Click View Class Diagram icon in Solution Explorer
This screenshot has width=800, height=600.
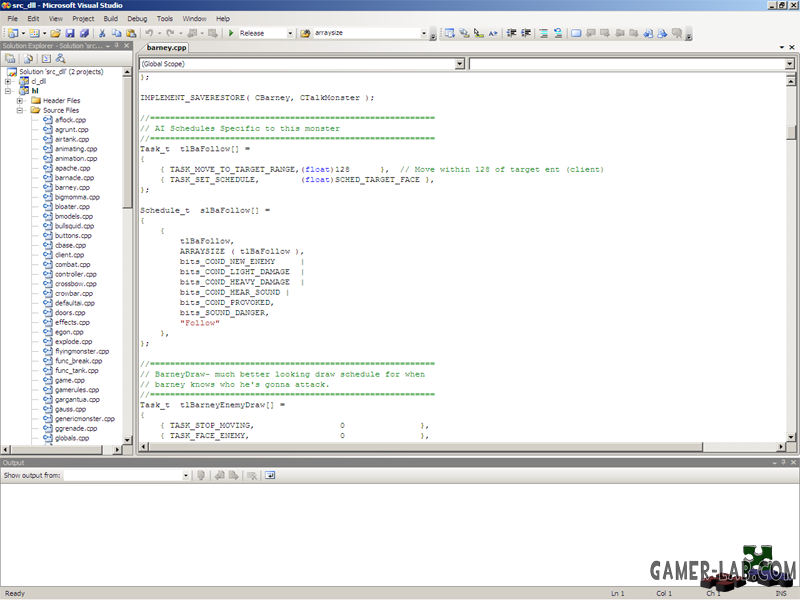[x=61, y=59]
